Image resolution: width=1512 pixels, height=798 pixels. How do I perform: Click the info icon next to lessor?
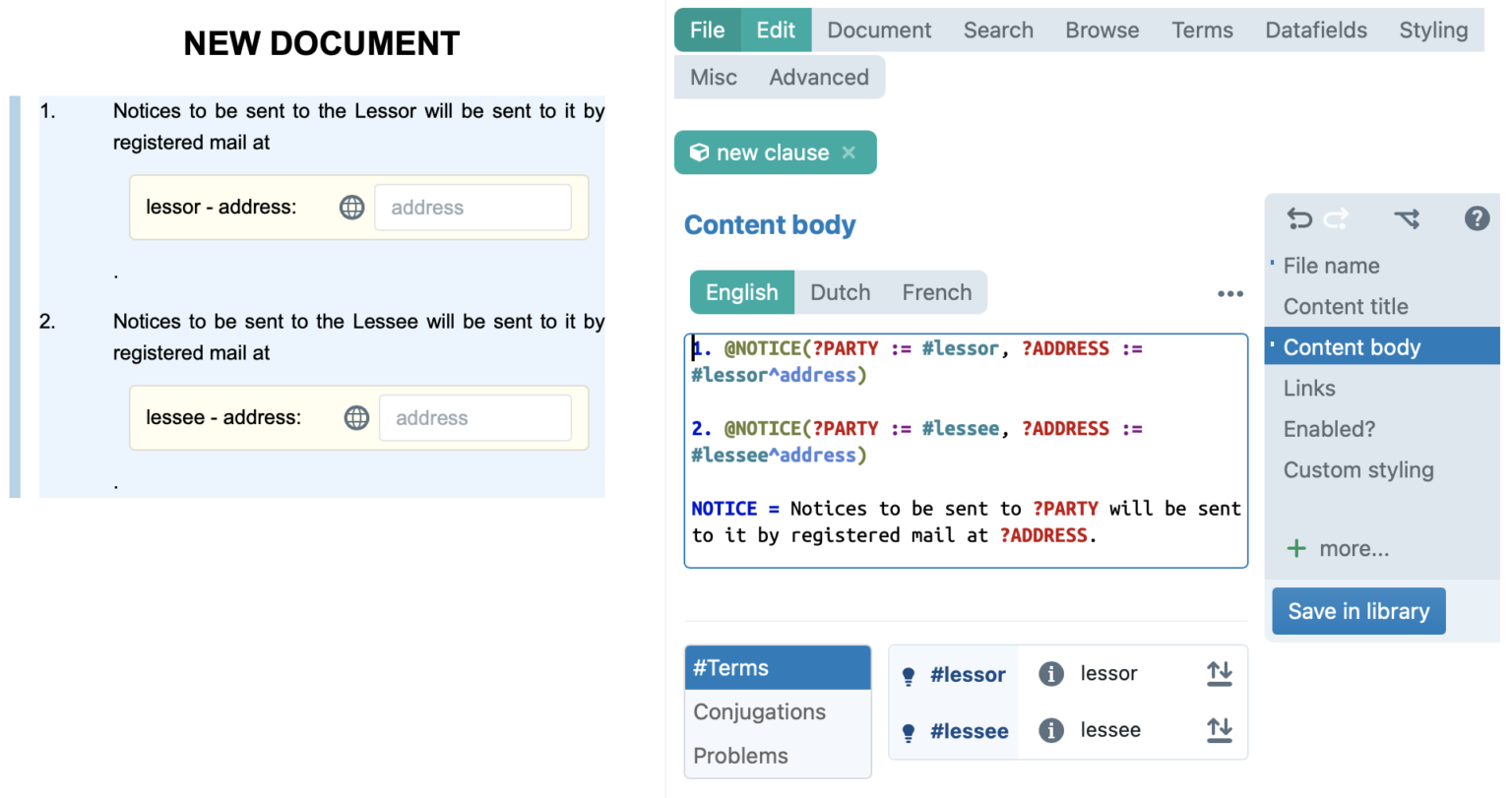tap(1051, 674)
